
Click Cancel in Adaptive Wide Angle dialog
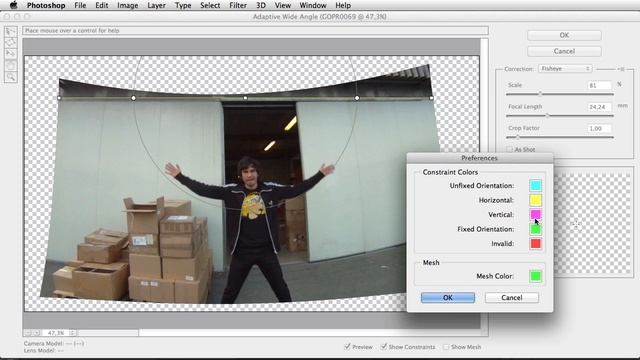click(564, 51)
